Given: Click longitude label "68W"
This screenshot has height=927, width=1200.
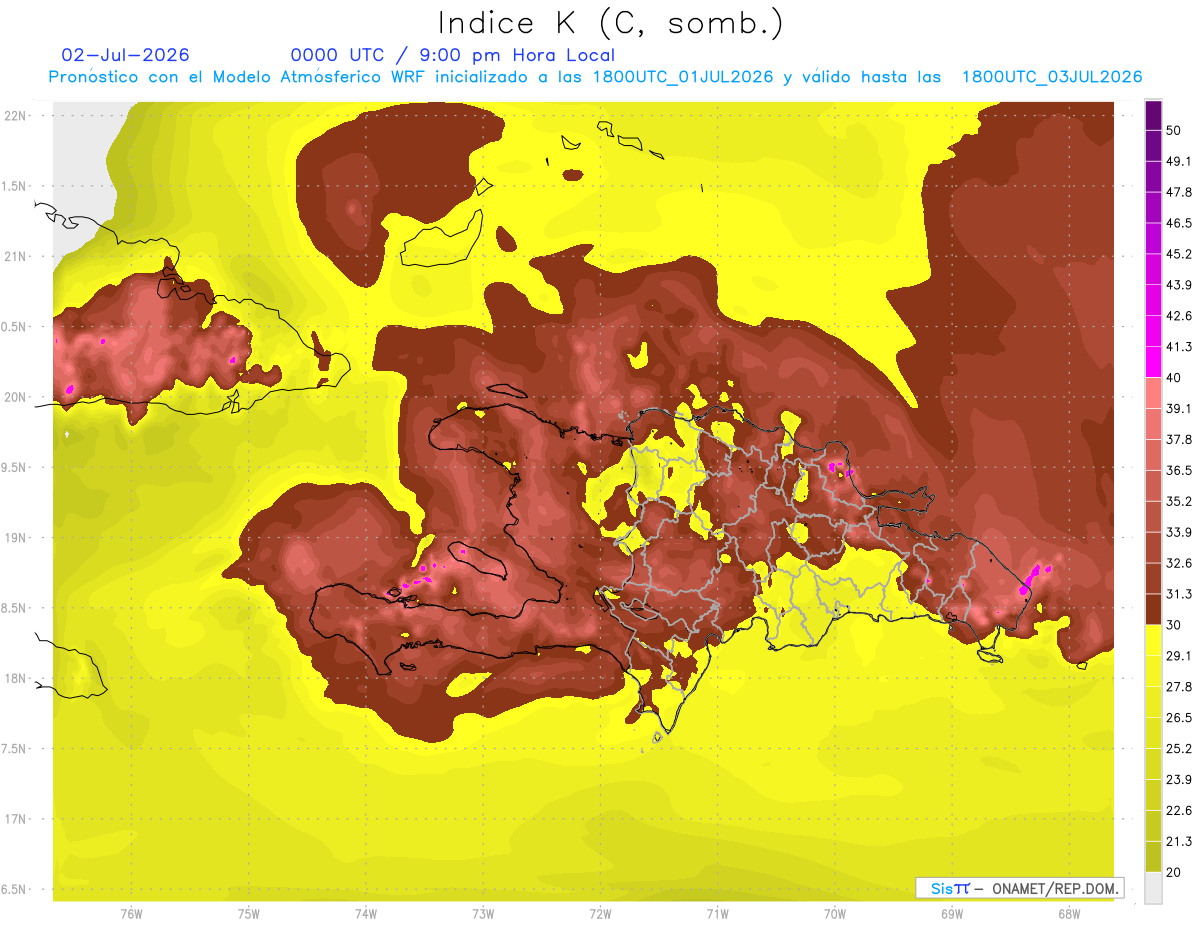Looking at the screenshot, I should tap(1068, 913).
